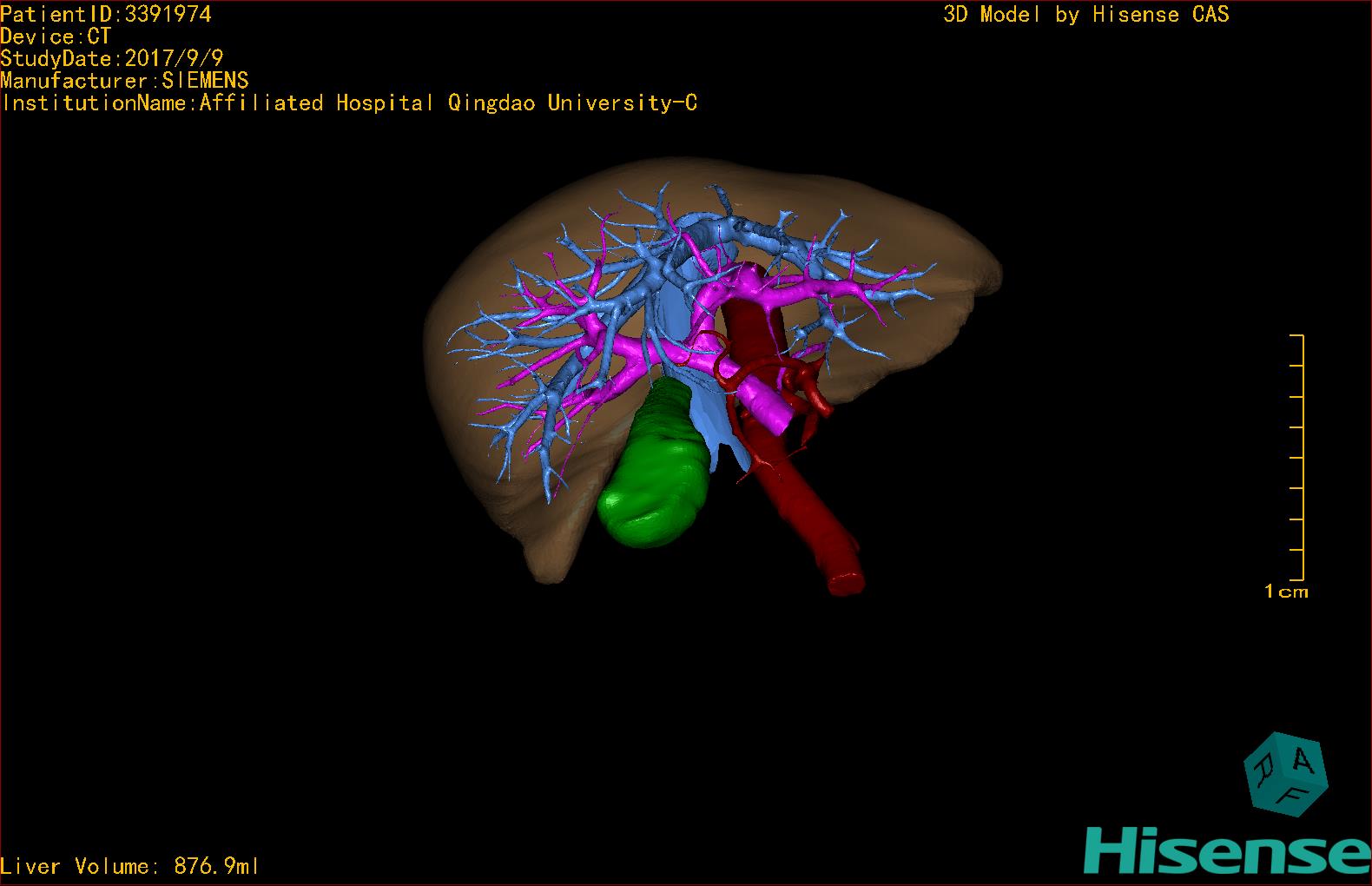Click the "StudyDate:2017/9/9" text
The image size is (1372, 886).
point(112,58)
